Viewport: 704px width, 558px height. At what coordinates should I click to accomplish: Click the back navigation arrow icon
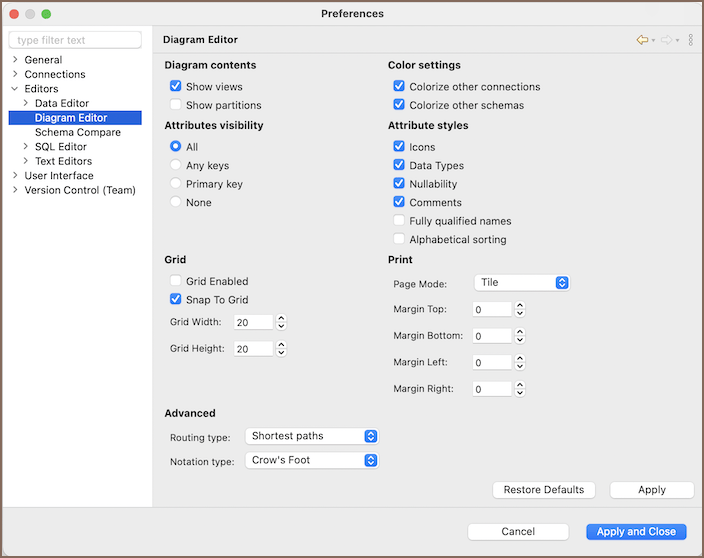642,40
